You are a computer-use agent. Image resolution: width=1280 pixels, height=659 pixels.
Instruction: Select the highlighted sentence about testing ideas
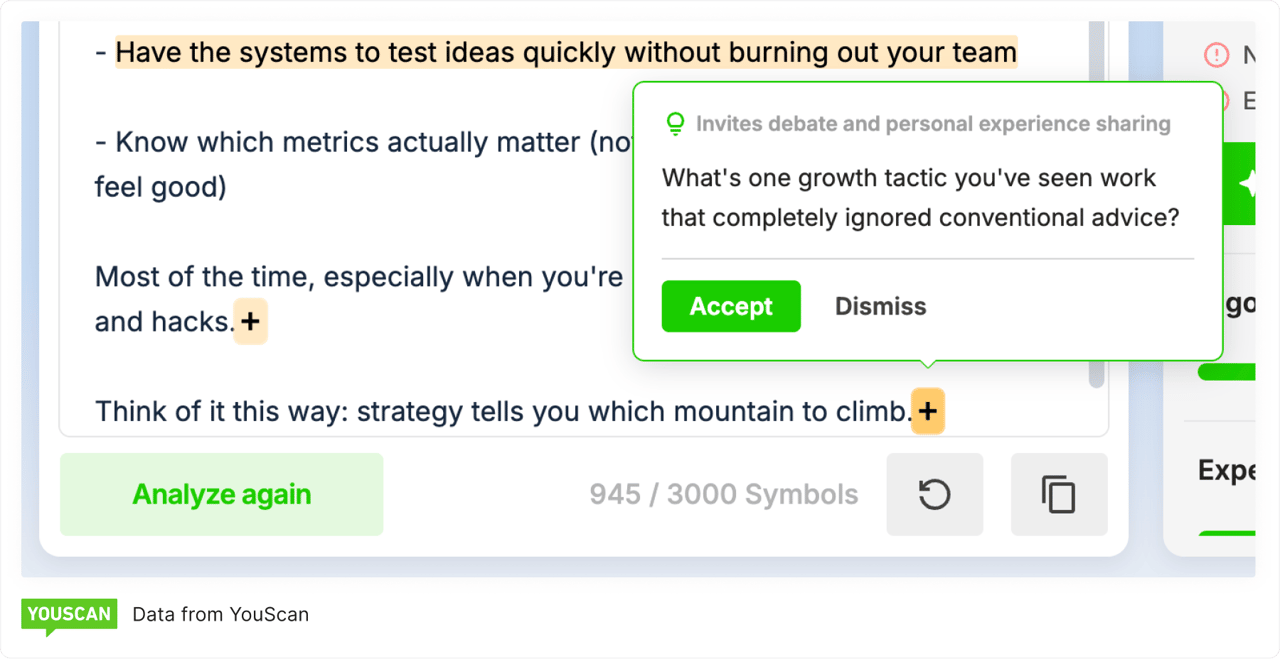coord(566,52)
